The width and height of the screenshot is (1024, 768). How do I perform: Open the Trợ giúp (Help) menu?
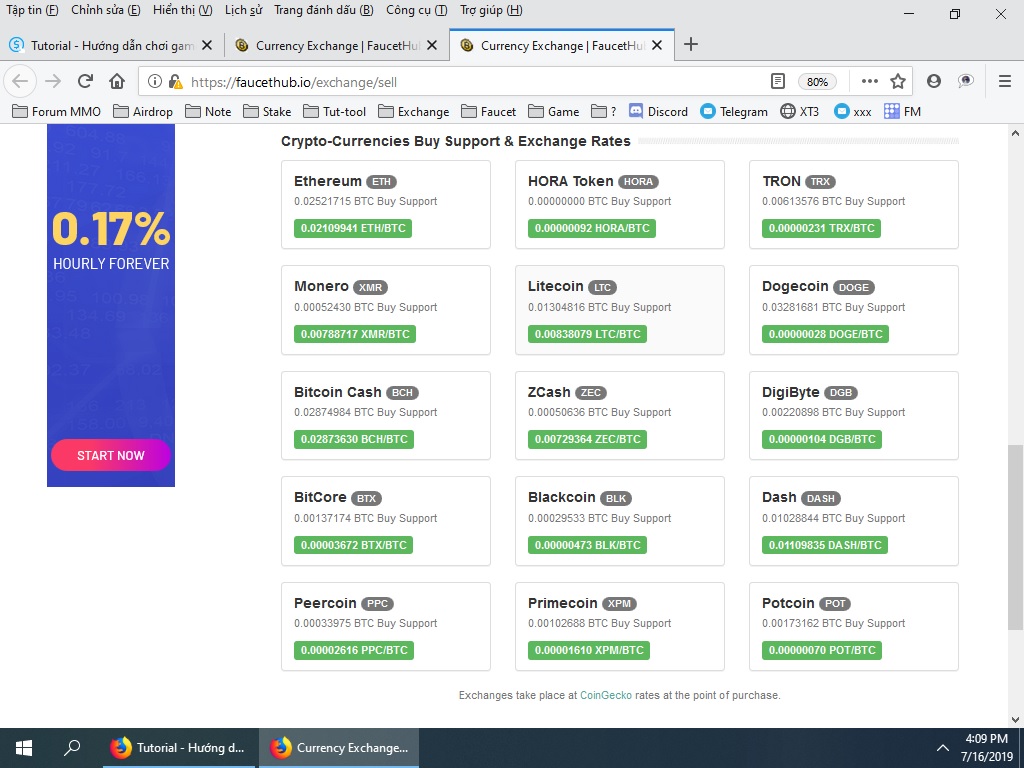point(491,10)
